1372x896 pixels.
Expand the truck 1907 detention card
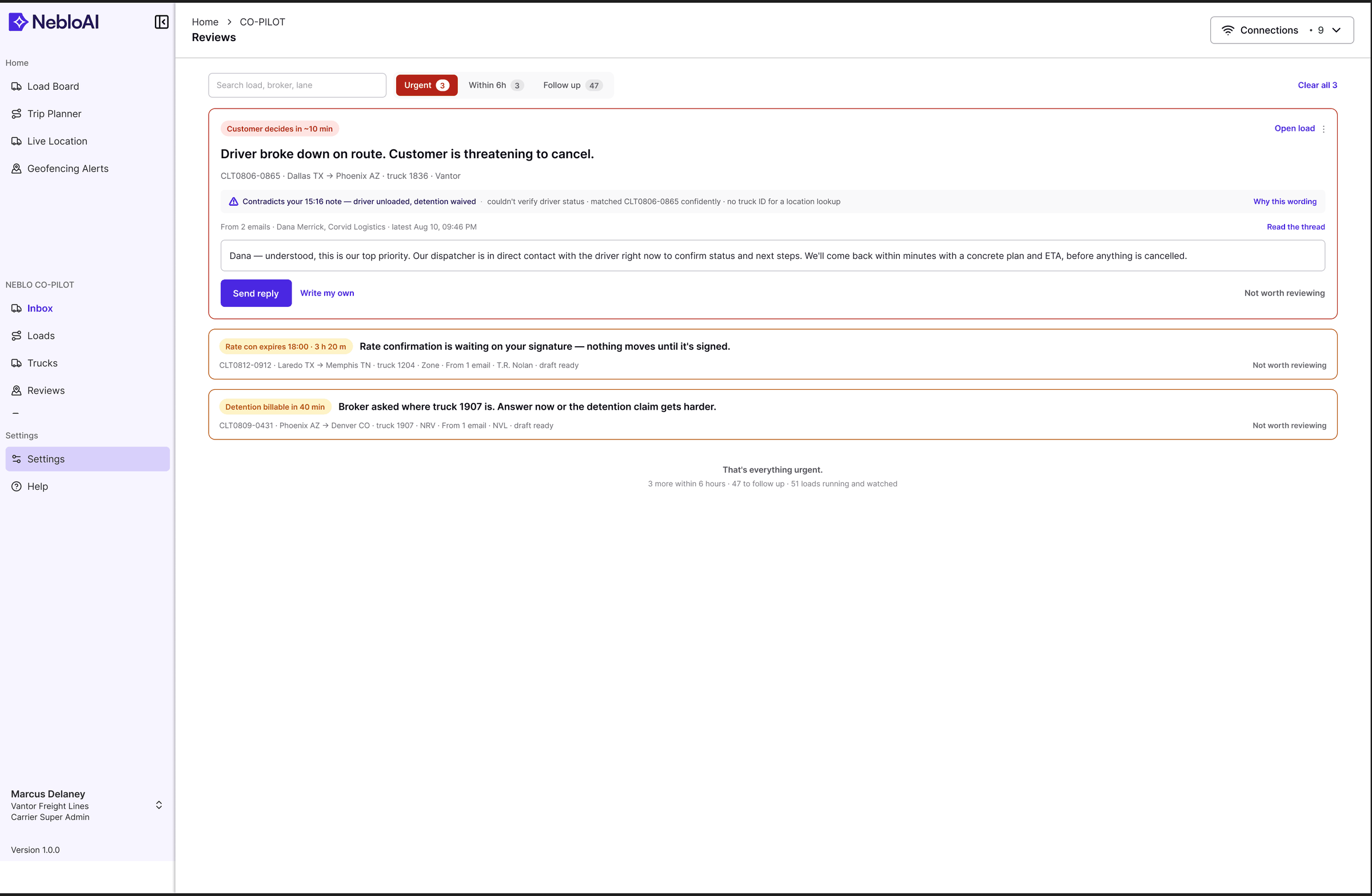pos(772,415)
